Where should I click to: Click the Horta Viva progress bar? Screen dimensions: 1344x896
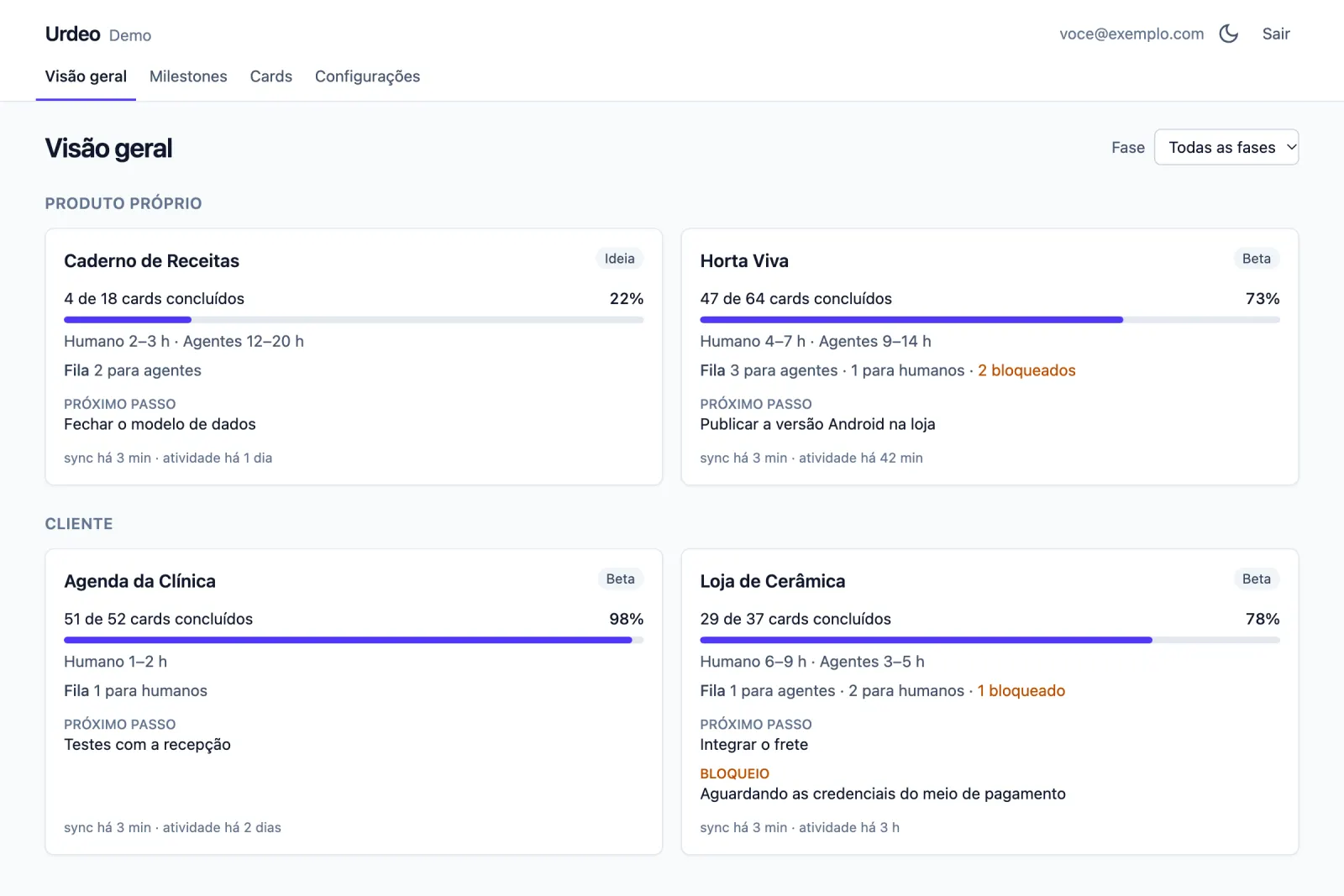click(x=990, y=320)
